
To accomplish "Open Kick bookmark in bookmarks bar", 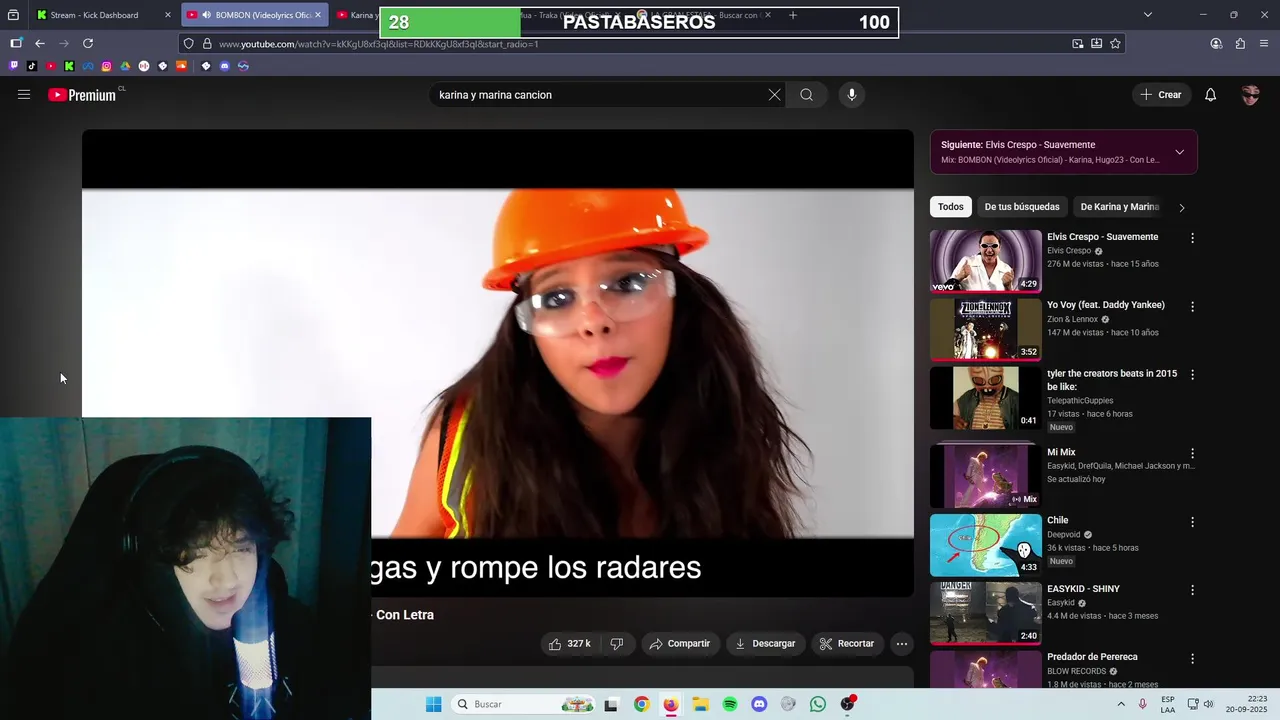I will click(x=69, y=66).
